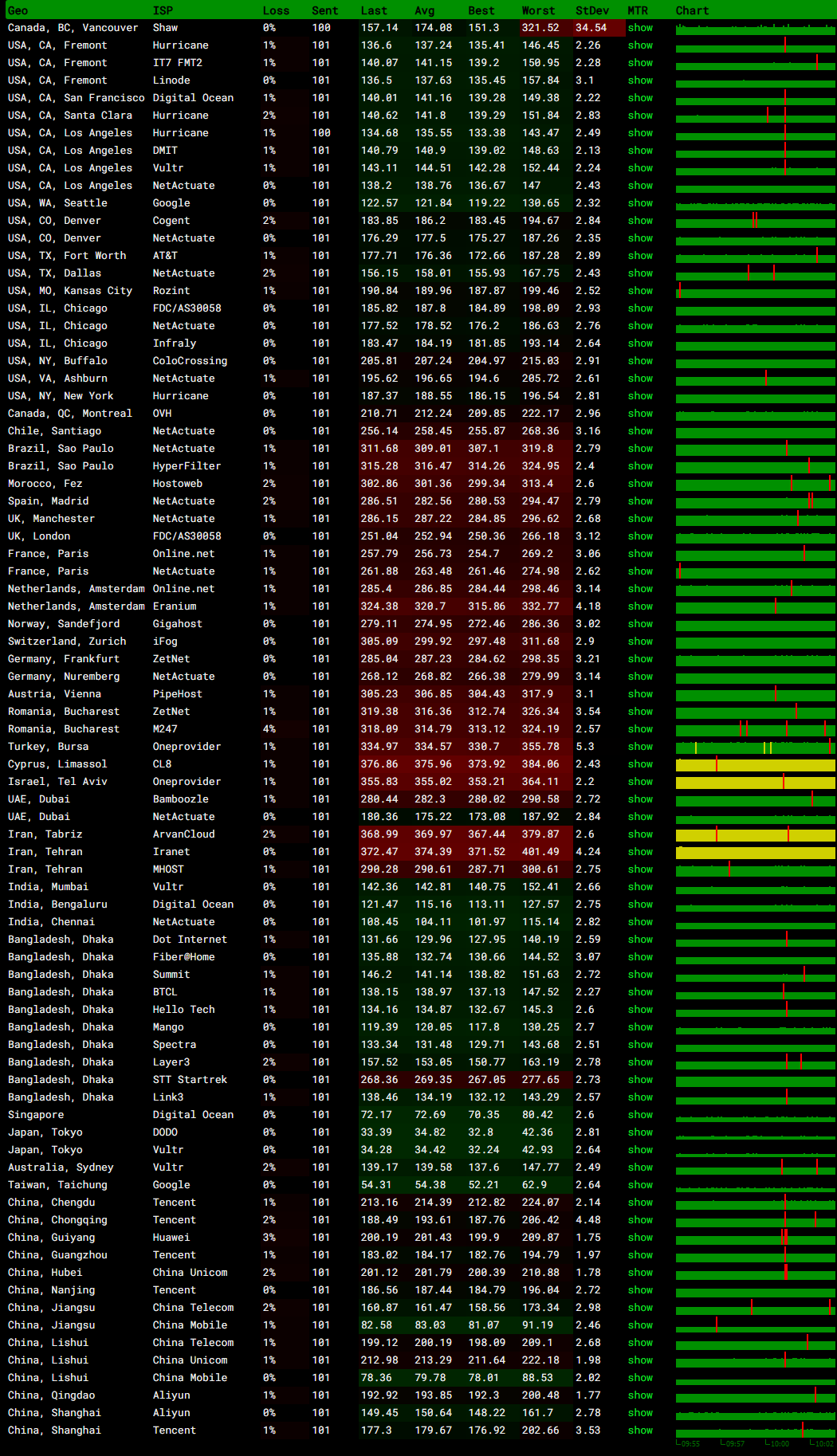Sort by the Loss column header

(276, 10)
